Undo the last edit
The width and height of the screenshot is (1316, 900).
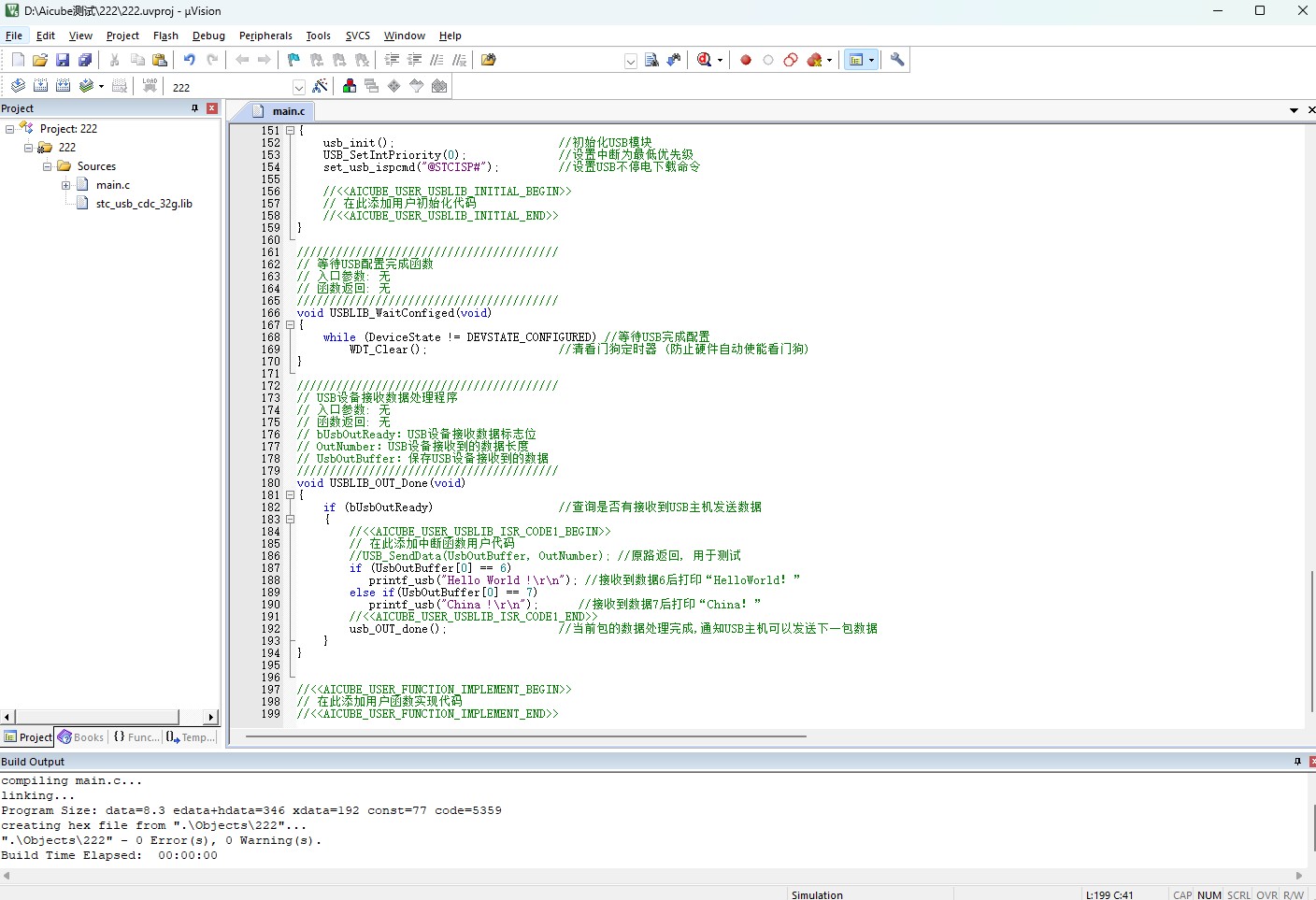click(190, 60)
